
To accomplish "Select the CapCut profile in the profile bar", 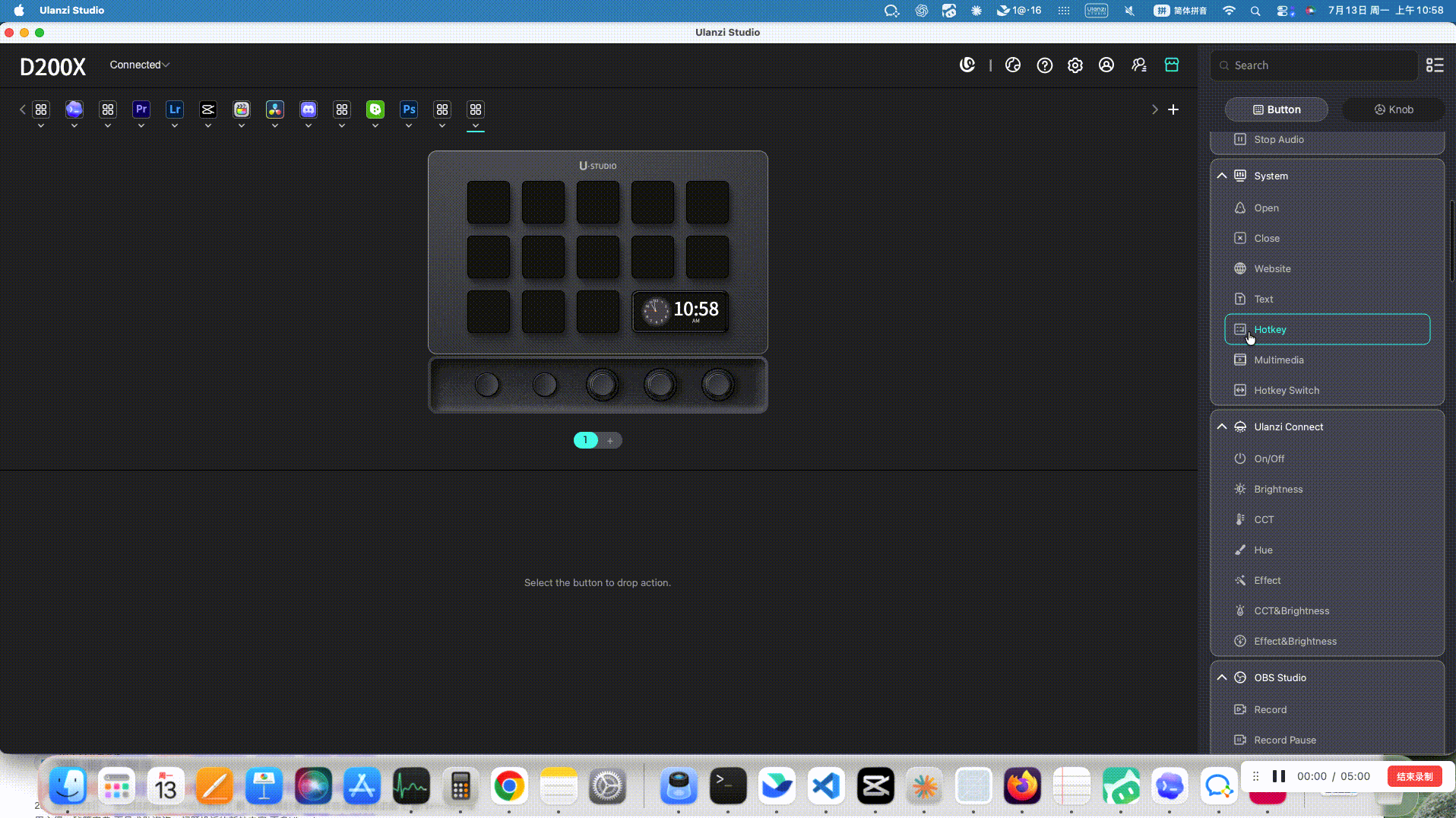I will click(x=208, y=109).
